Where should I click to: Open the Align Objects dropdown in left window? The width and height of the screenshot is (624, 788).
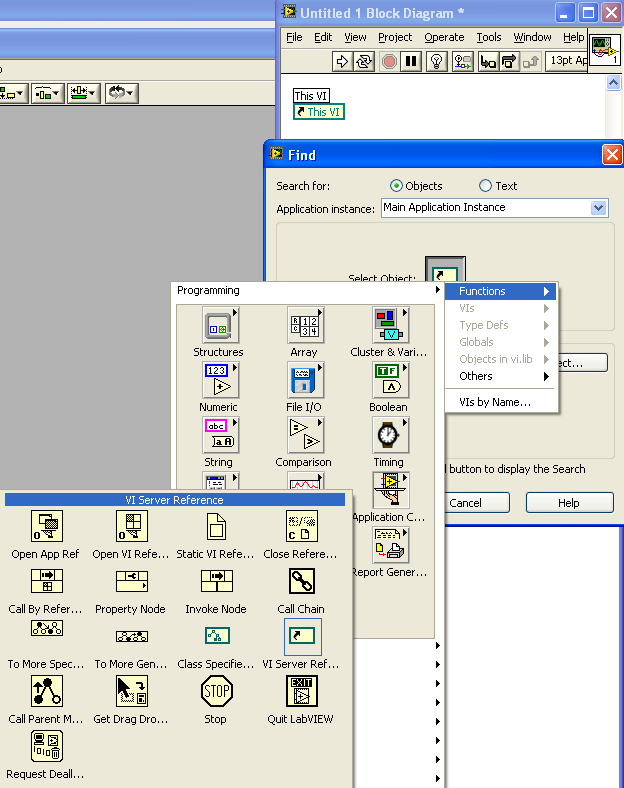click(12, 93)
